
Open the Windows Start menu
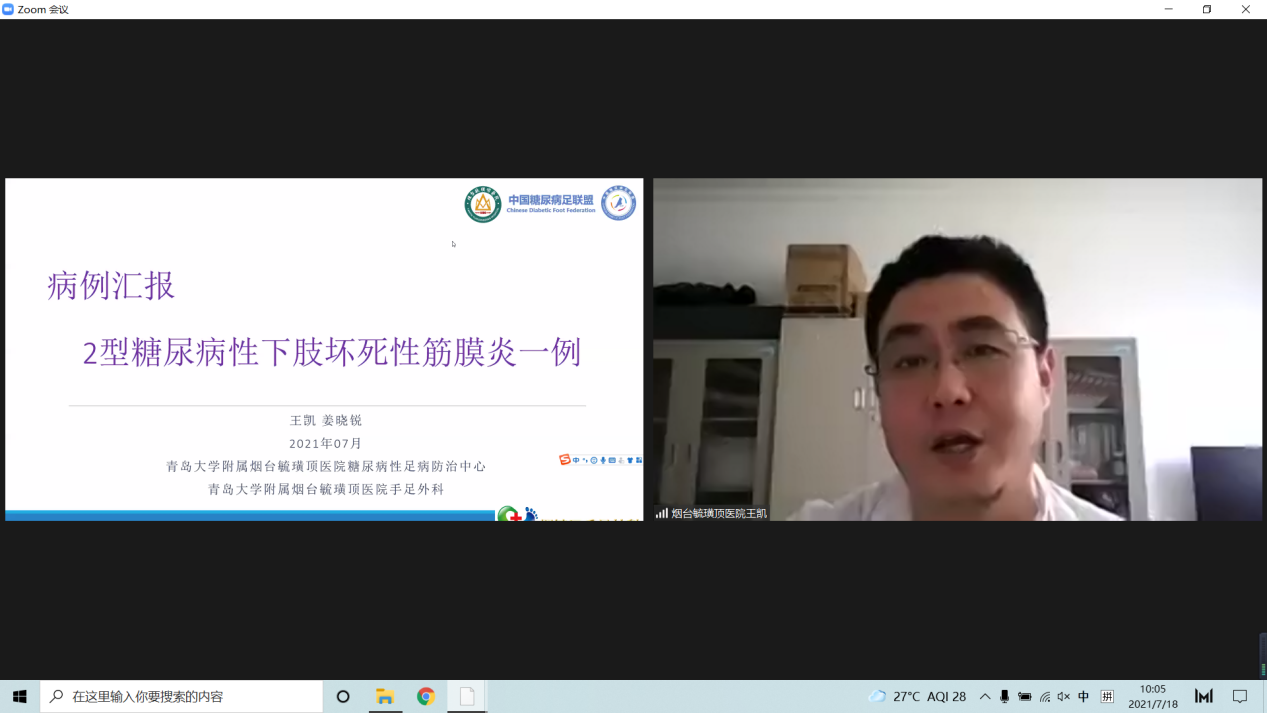[20, 696]
